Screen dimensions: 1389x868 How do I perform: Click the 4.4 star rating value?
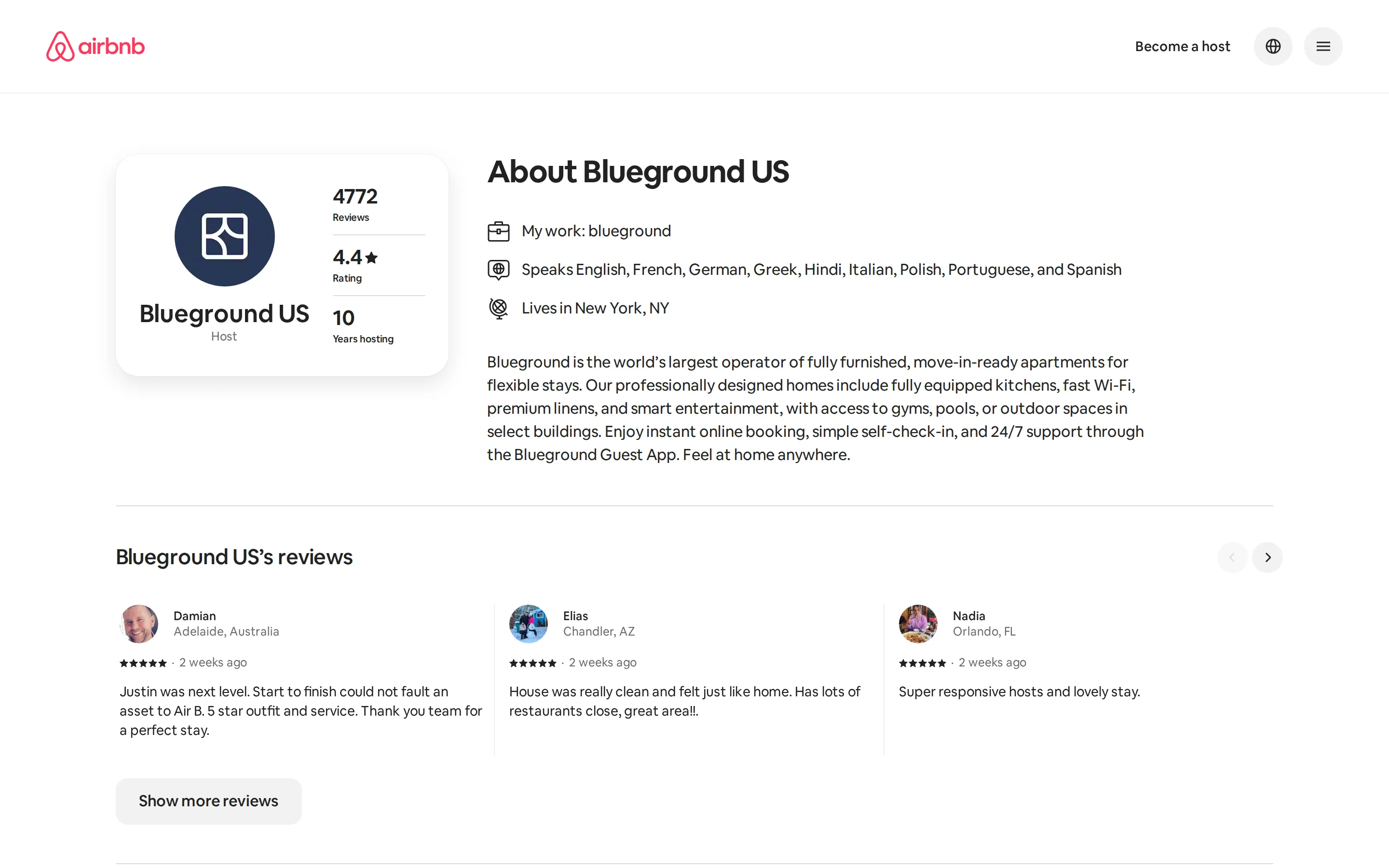point(347,257)
